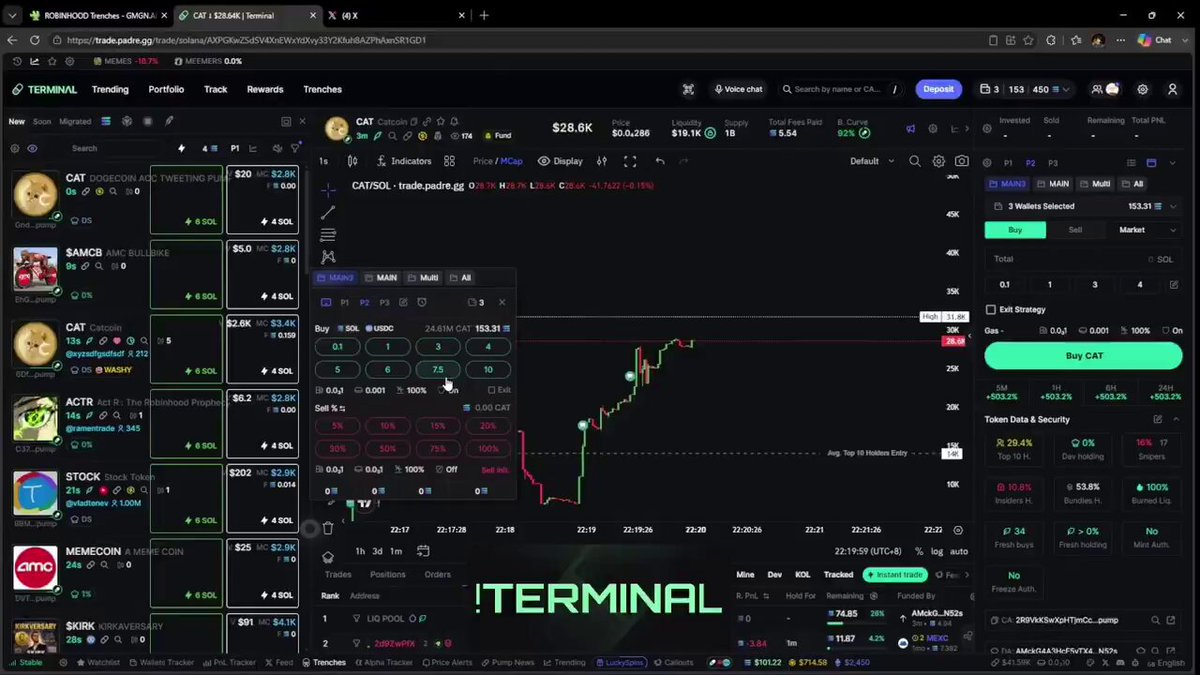Switch to the Sell tab in trade panel

(1075, 230)
